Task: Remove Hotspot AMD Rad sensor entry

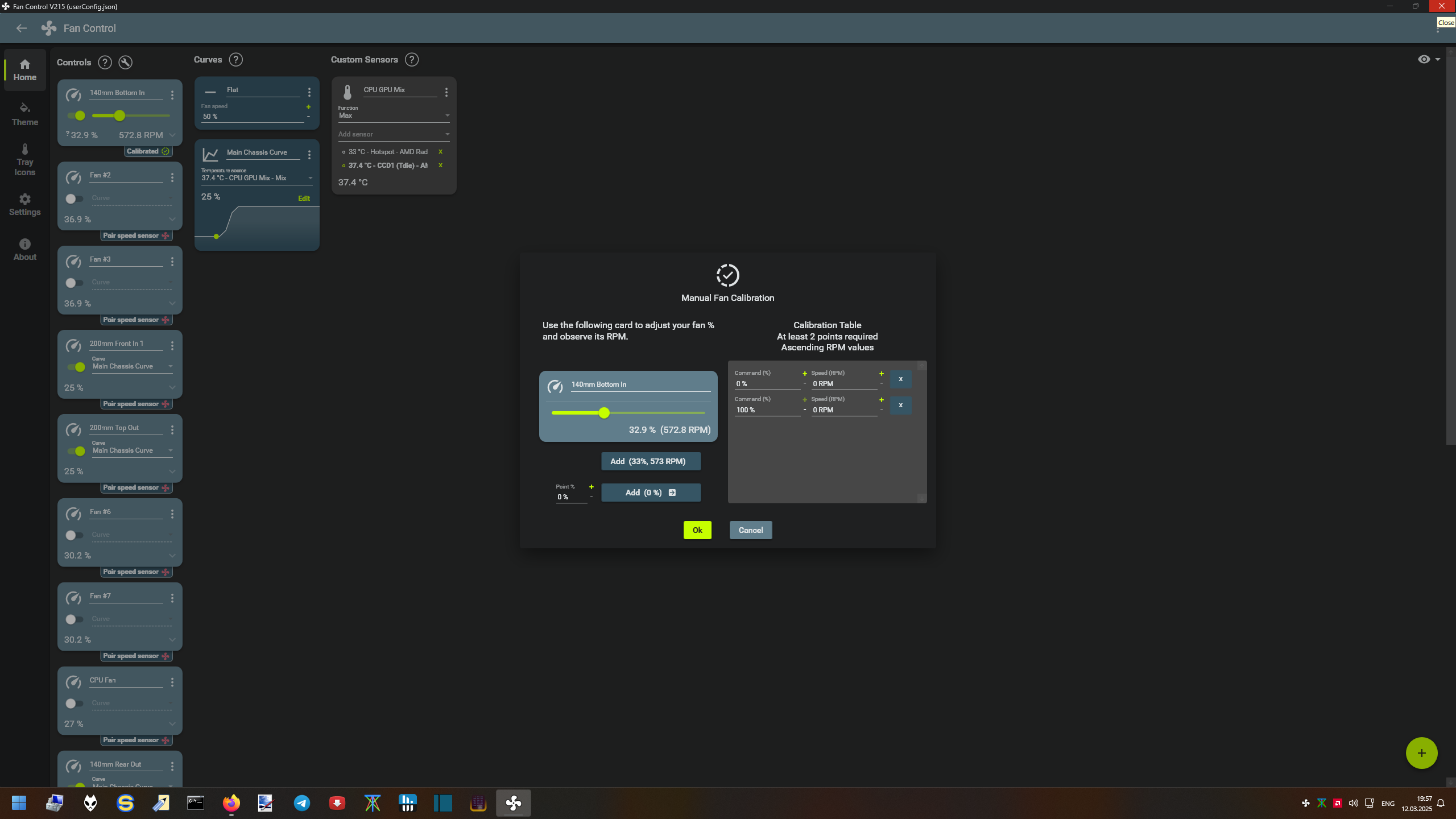Action: coord(440,152)
